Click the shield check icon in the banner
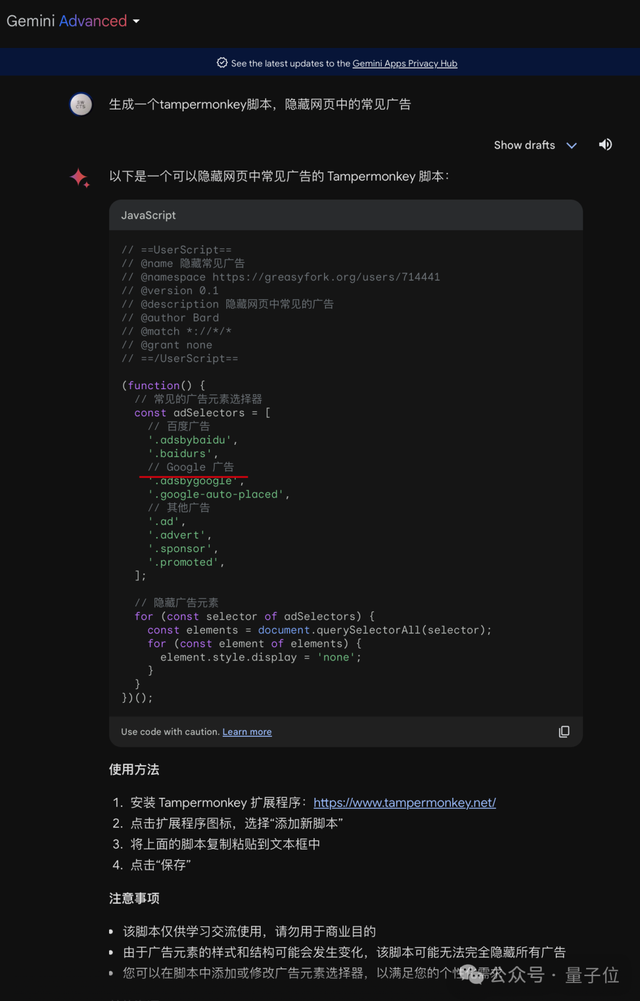Image resolution: width=640 pixels, height=1001 pixels. click(x=222, y=63)
